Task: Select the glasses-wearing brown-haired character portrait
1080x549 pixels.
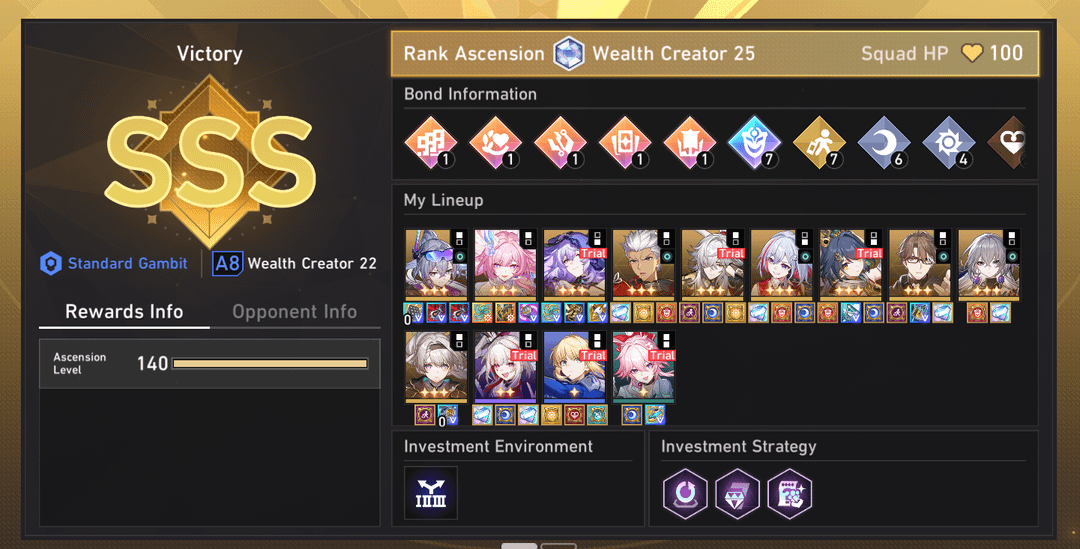Action: [920, 265]
